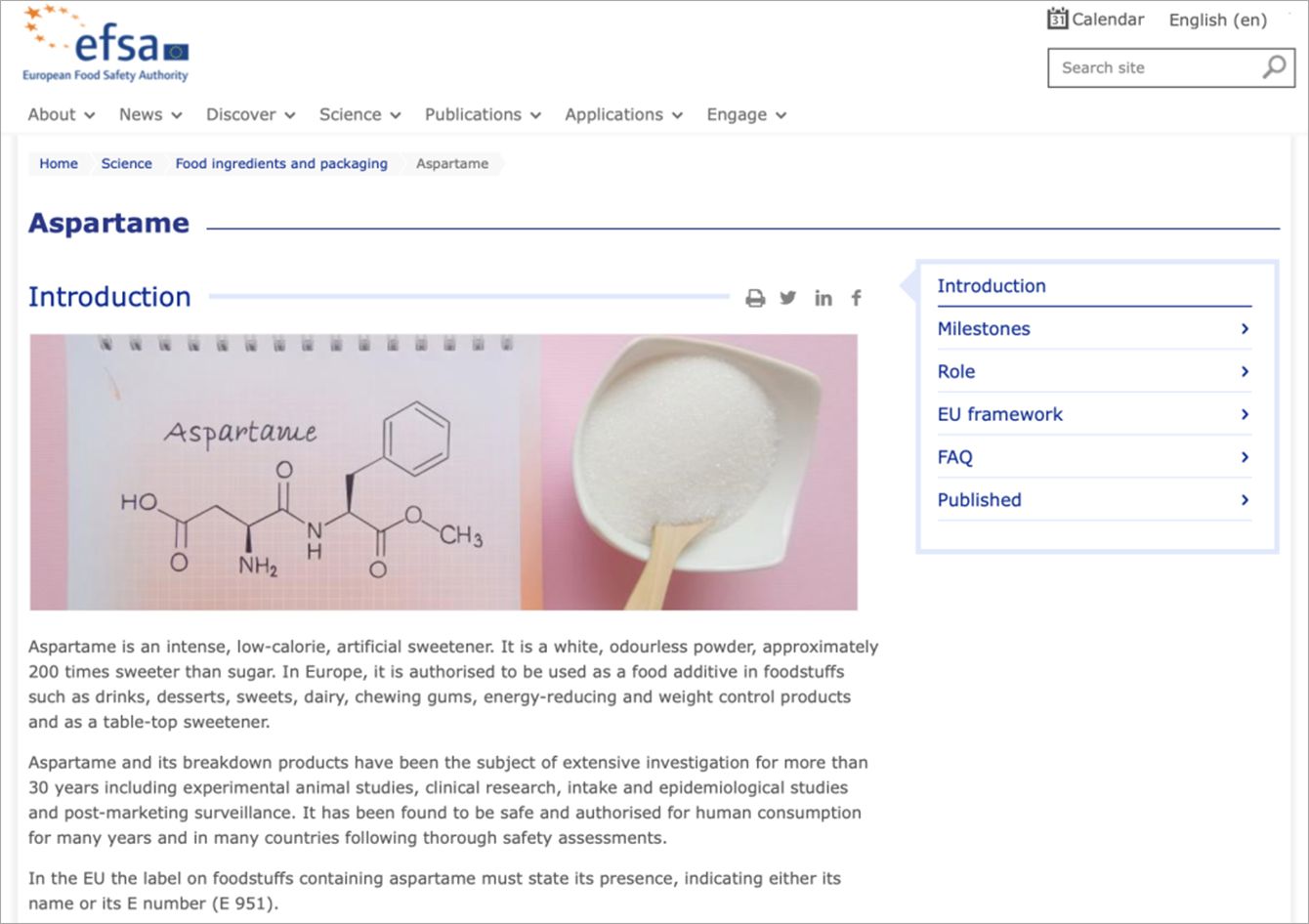Viewport: 1309px width, 924px height.
Task: Expand the Publications dropdown menu
Action: (482, 114)
